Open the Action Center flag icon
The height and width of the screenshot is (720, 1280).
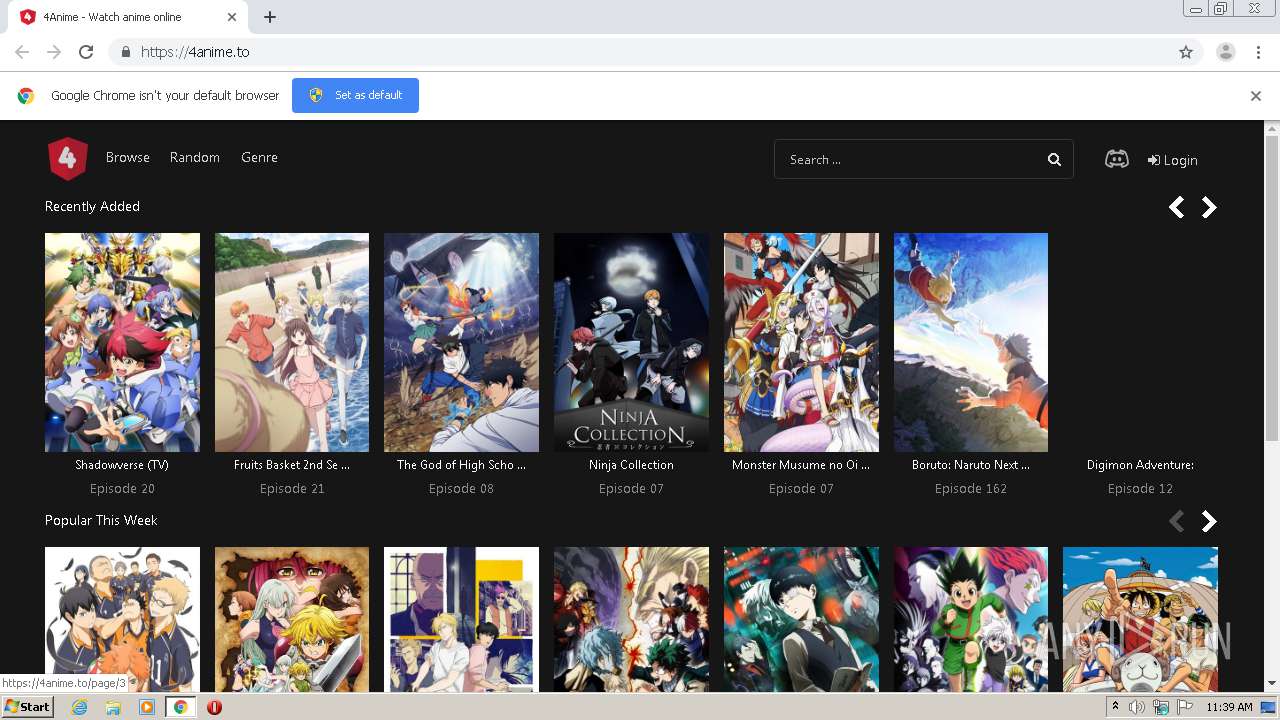pos(1185,707)
